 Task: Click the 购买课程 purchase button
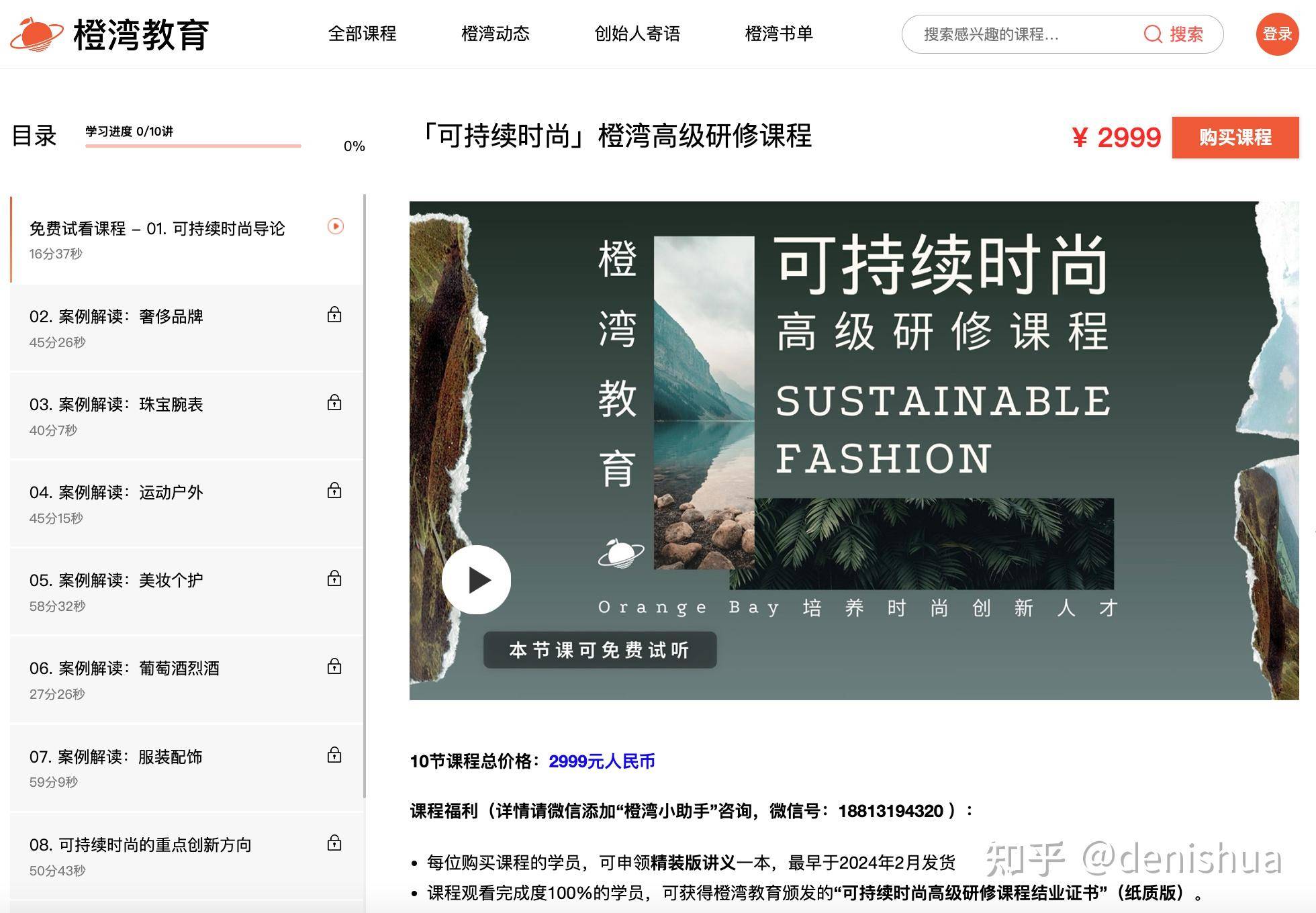(1235, 138)
